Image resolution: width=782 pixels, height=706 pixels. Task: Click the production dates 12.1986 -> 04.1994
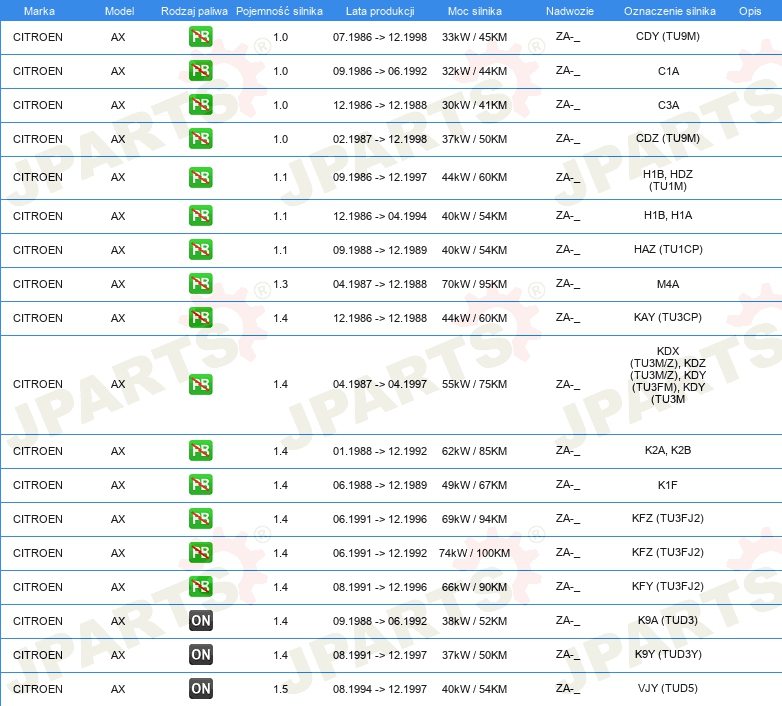(x=380, y=216)
